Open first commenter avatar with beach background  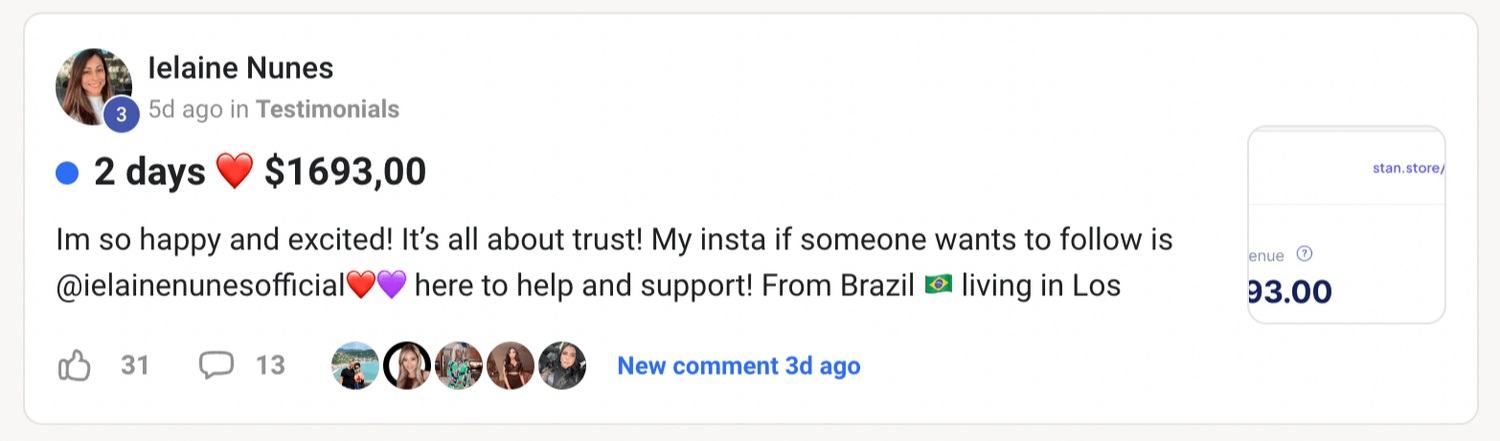pyautogui.click(x=356, y=366)
